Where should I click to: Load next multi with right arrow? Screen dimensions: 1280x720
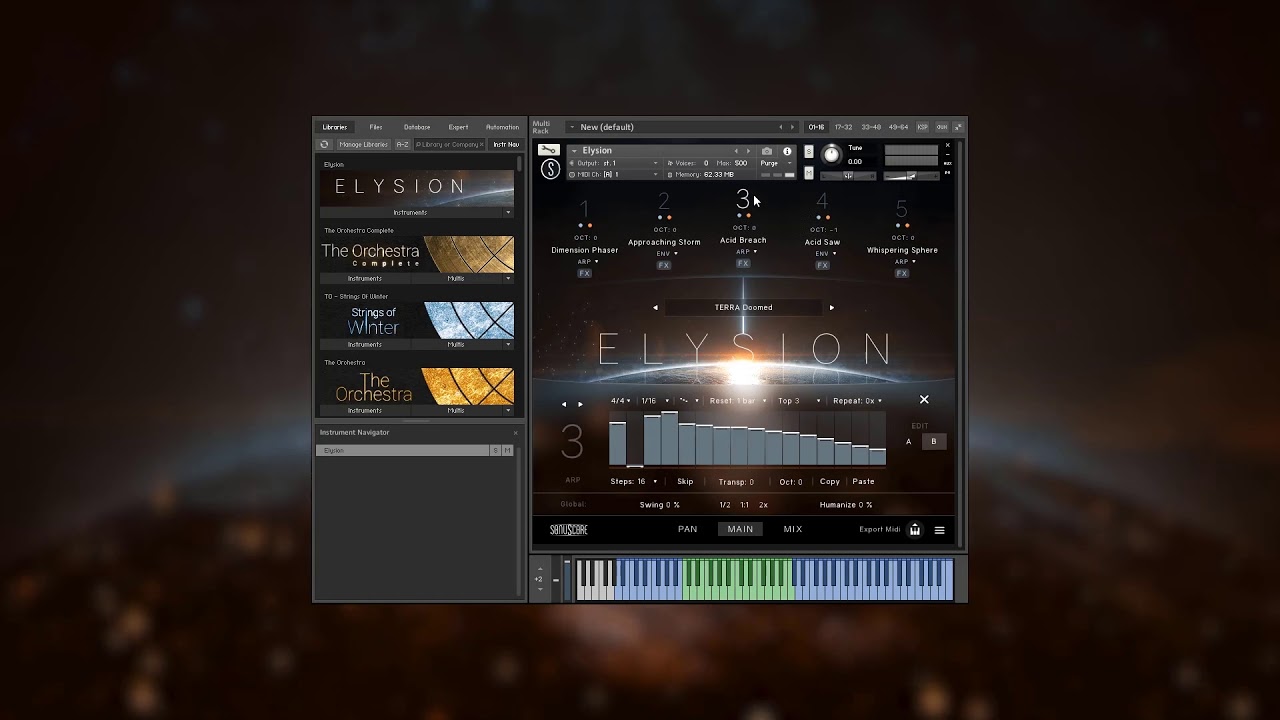(x=792, y=127)
